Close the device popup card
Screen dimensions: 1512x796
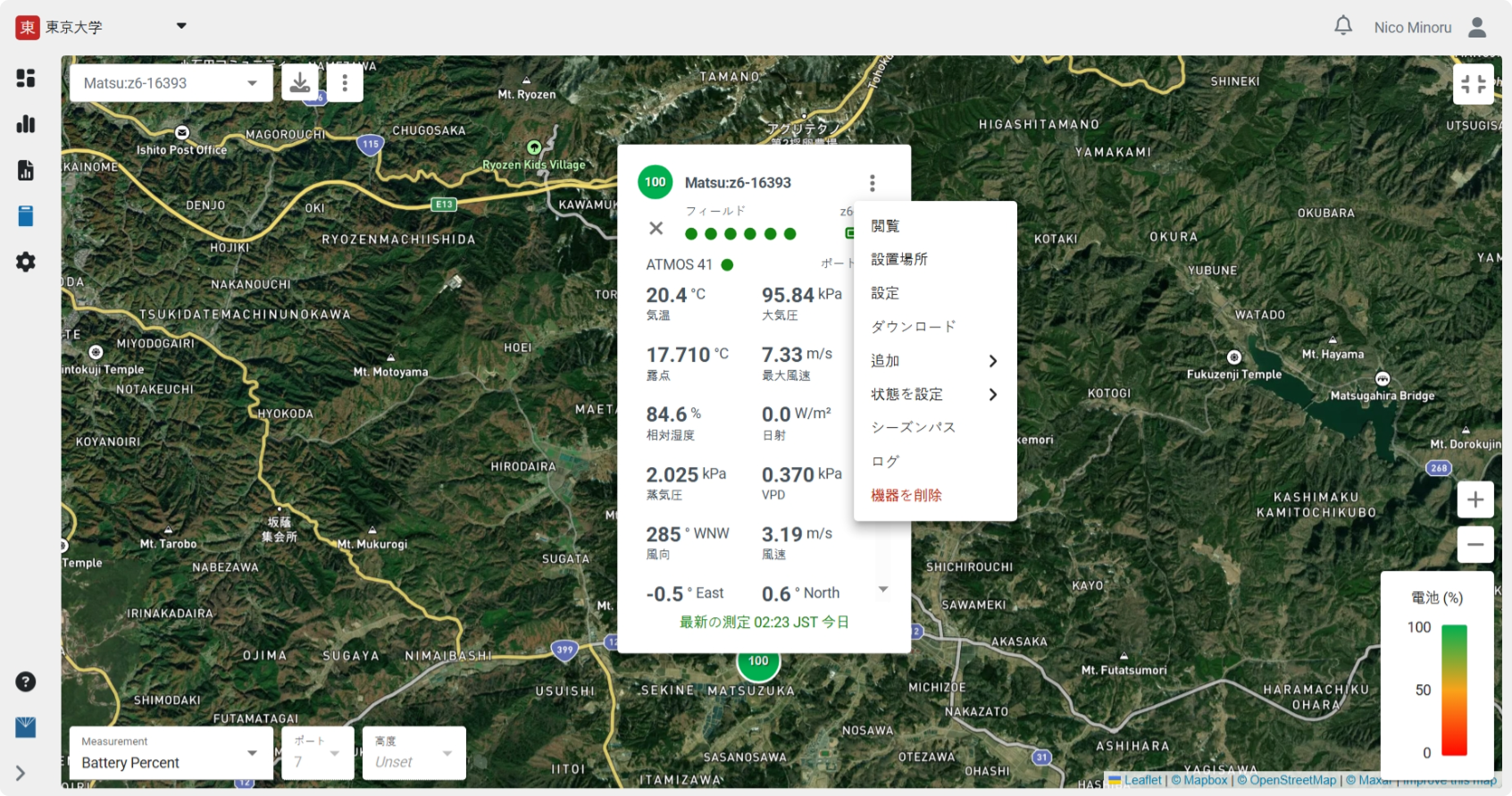pos(656,229)
